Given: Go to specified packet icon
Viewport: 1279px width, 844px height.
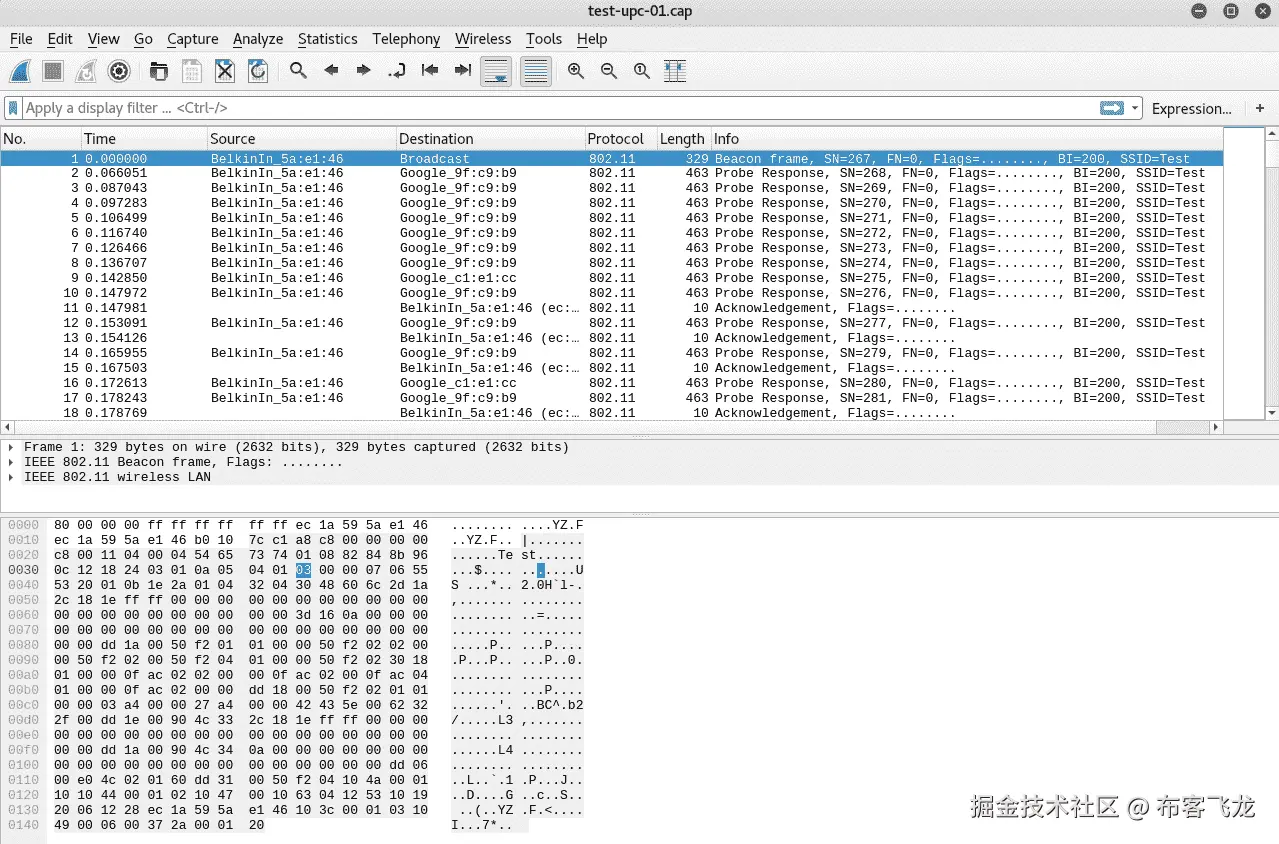Looking at the screenshot, I should (397, 71).
